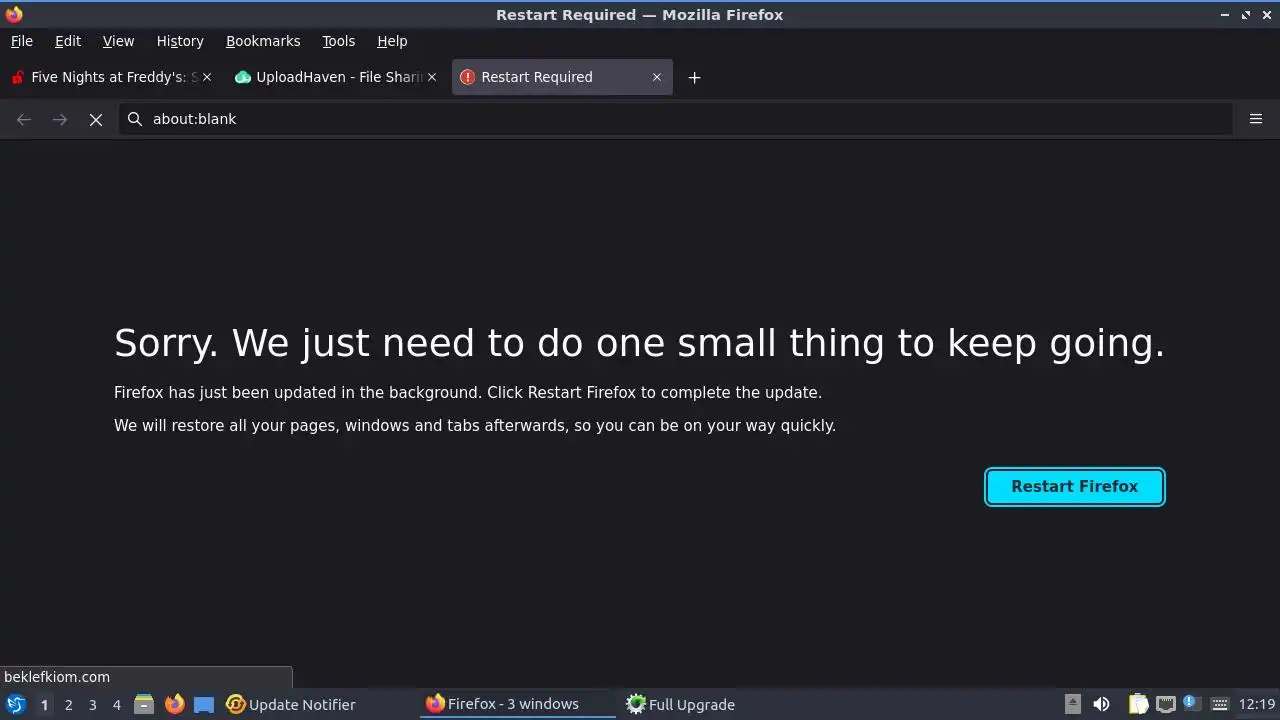Viewport: 1280px width, 720px height.
Task: Open the Firefox hamburger application menu
Action: click(x=1256, y=119)
